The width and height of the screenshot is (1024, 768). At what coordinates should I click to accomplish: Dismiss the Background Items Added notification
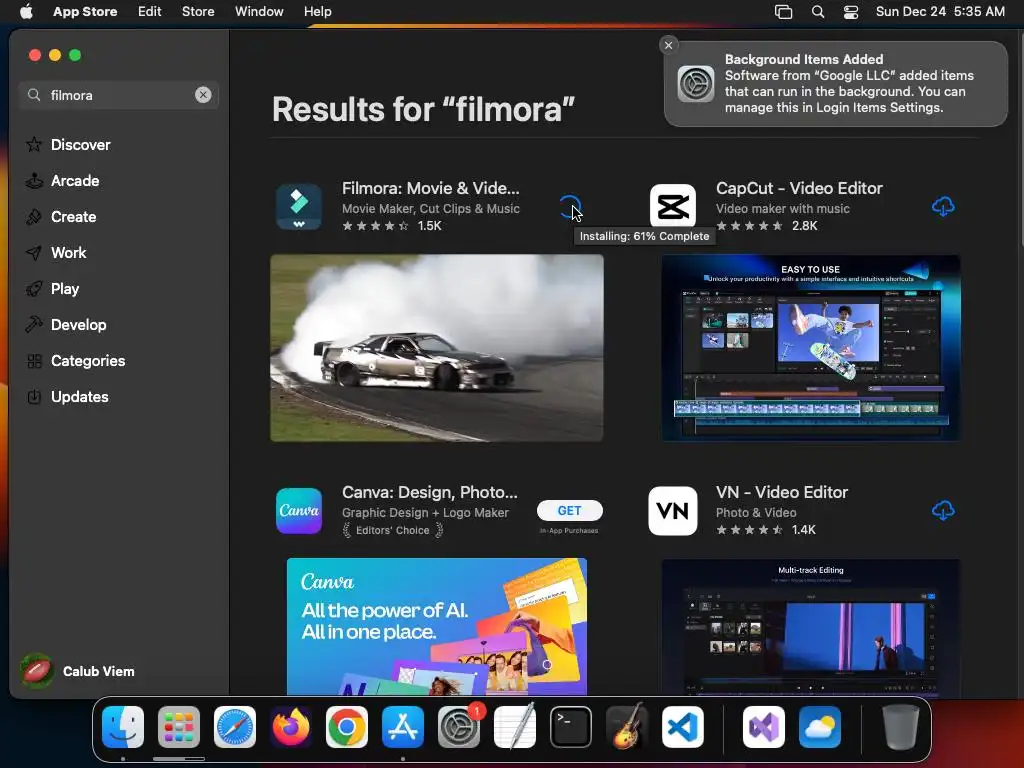(x=668, y=45)
